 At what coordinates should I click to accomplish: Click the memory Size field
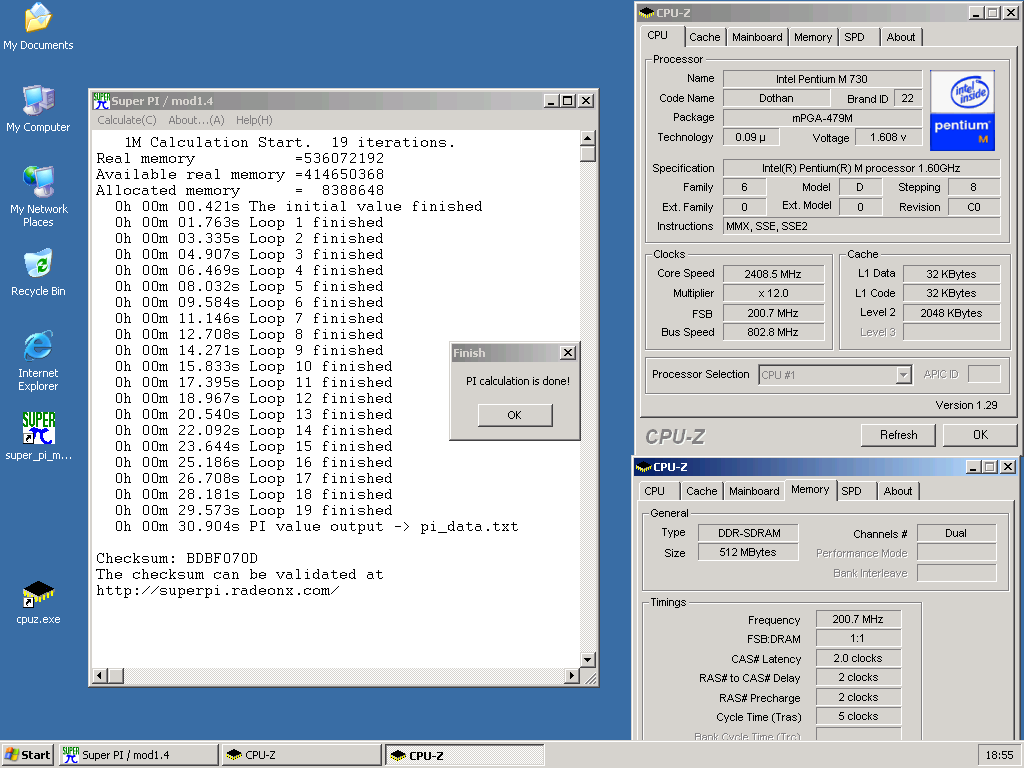point(748,552)
